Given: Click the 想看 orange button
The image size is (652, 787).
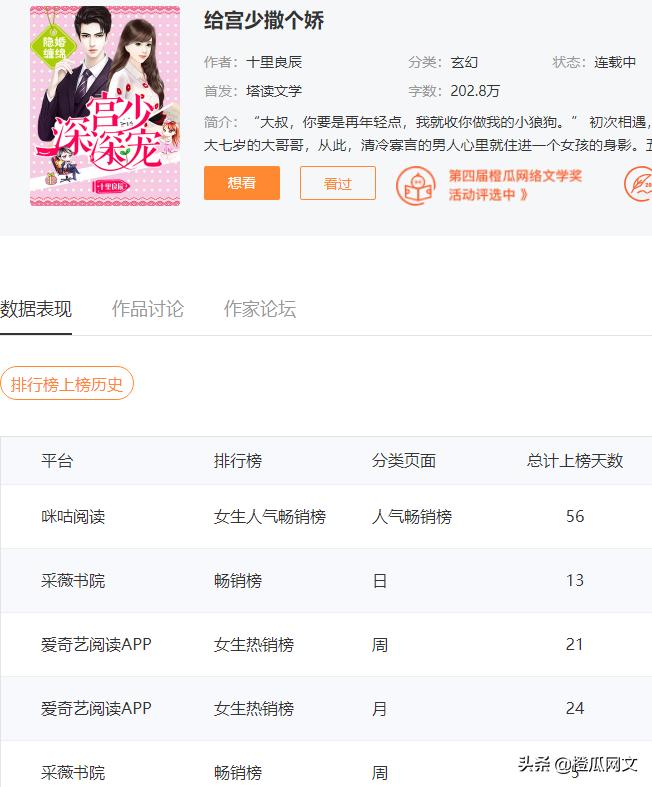Looking at the screenshot, I should tap(242, 183).
